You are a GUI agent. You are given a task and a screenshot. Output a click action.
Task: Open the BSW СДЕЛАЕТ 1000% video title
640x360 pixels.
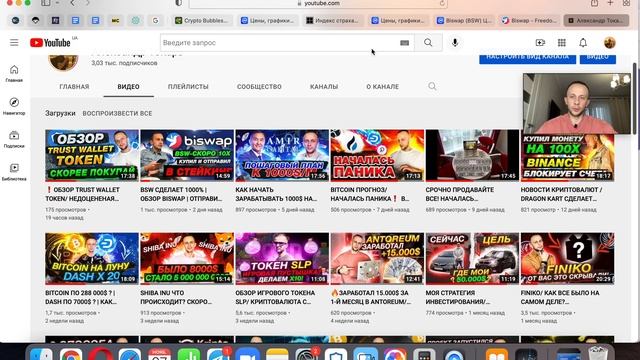click(181, 194)
